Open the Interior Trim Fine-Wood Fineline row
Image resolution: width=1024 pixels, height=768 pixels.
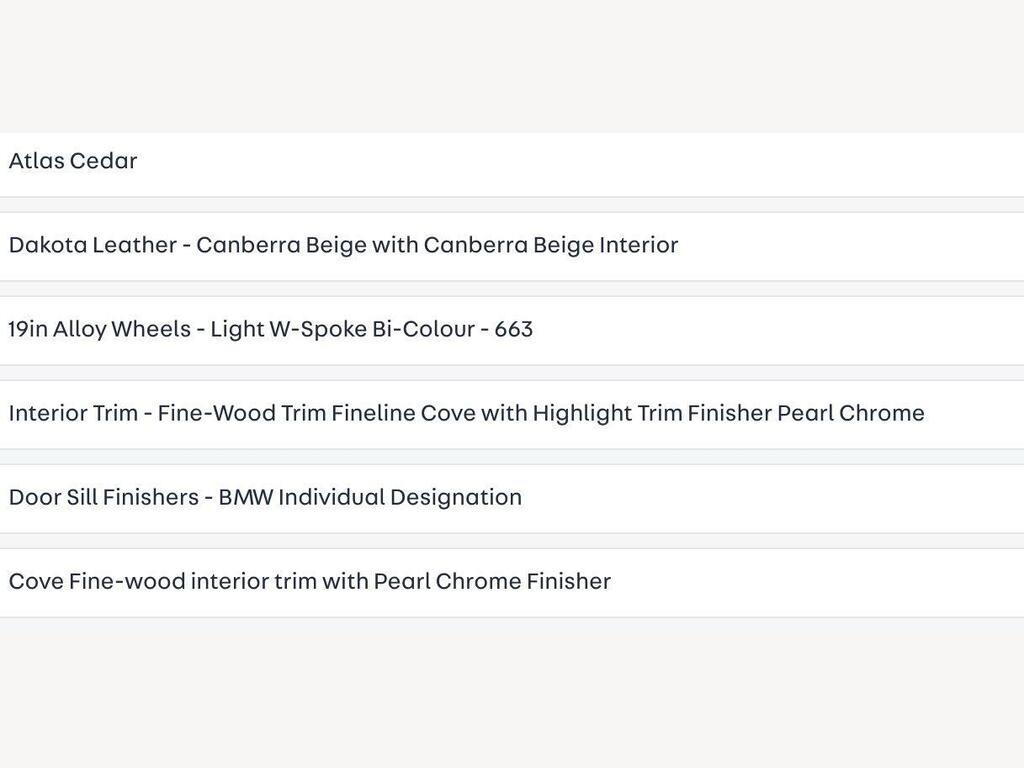[512, 415]
